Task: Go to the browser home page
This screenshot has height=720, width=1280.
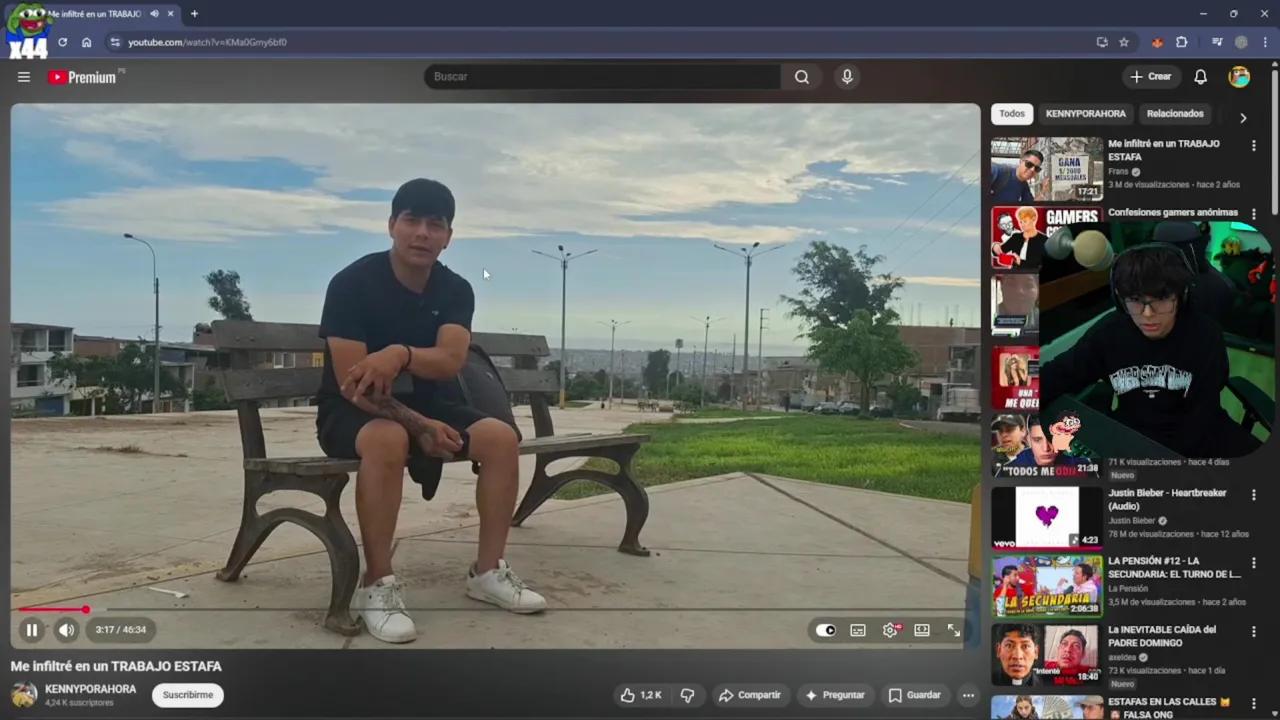Action: click(86, 42)
